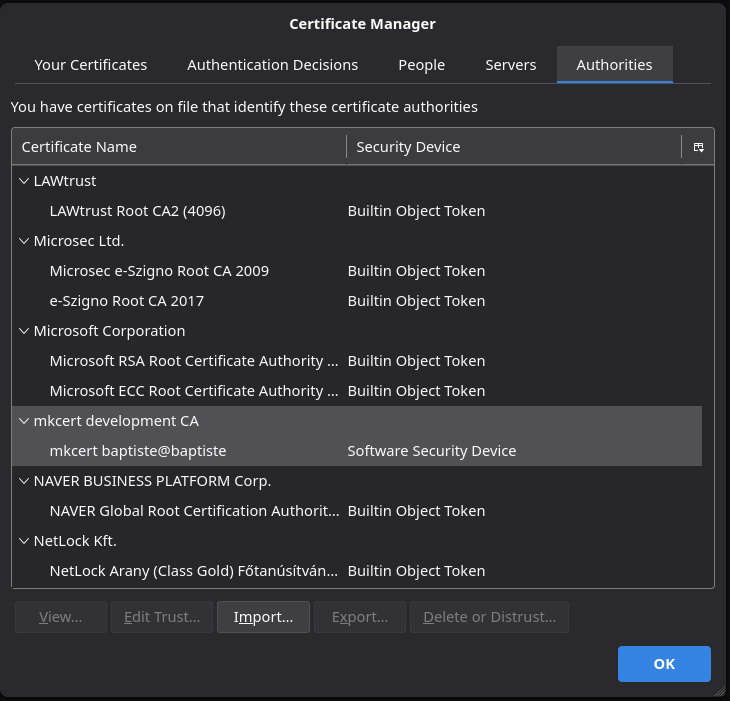Click Builtin Object Token for e-Szigno Root CA 2017
Image resolution: width=730 pixels, height=701 pixels.
tap(416, 301)
